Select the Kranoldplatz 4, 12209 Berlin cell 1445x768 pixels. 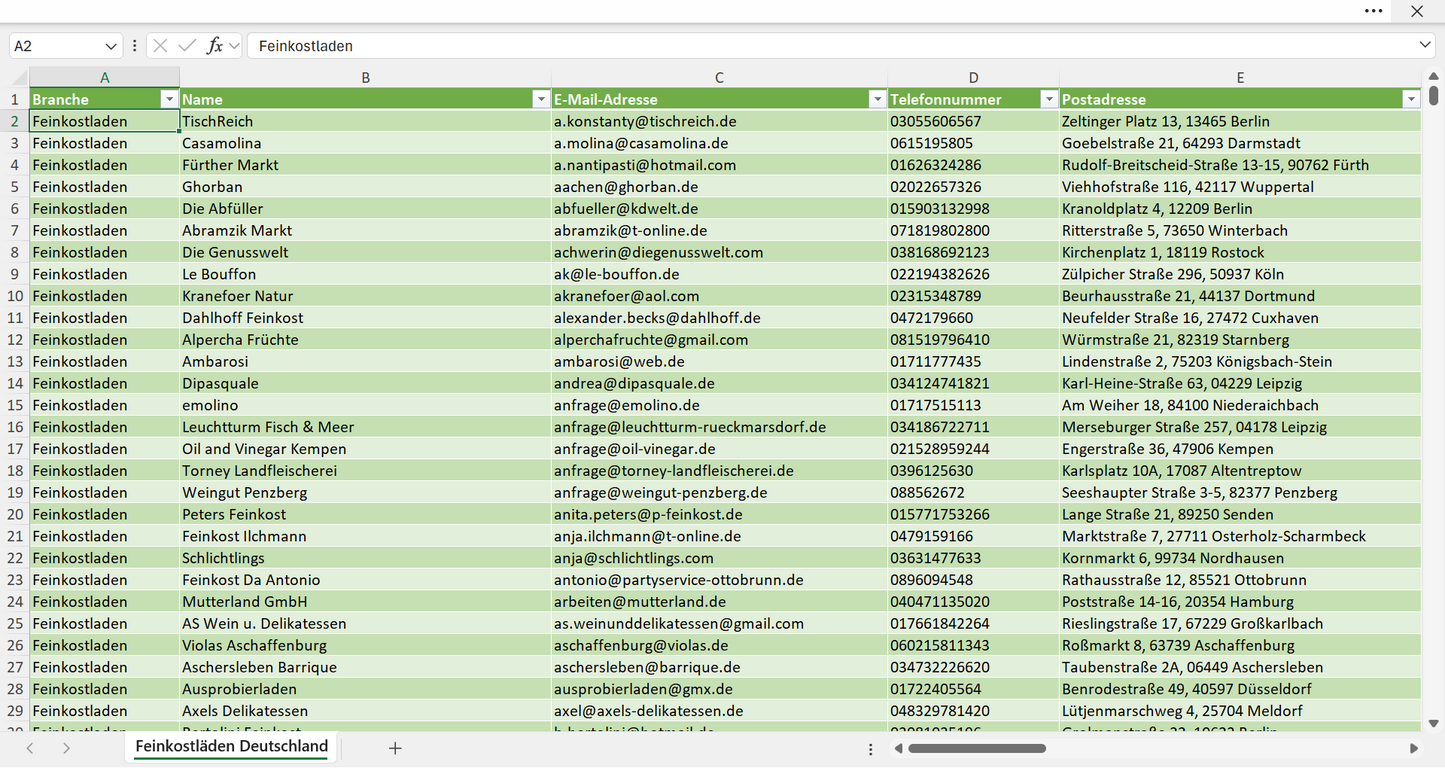1240,208
